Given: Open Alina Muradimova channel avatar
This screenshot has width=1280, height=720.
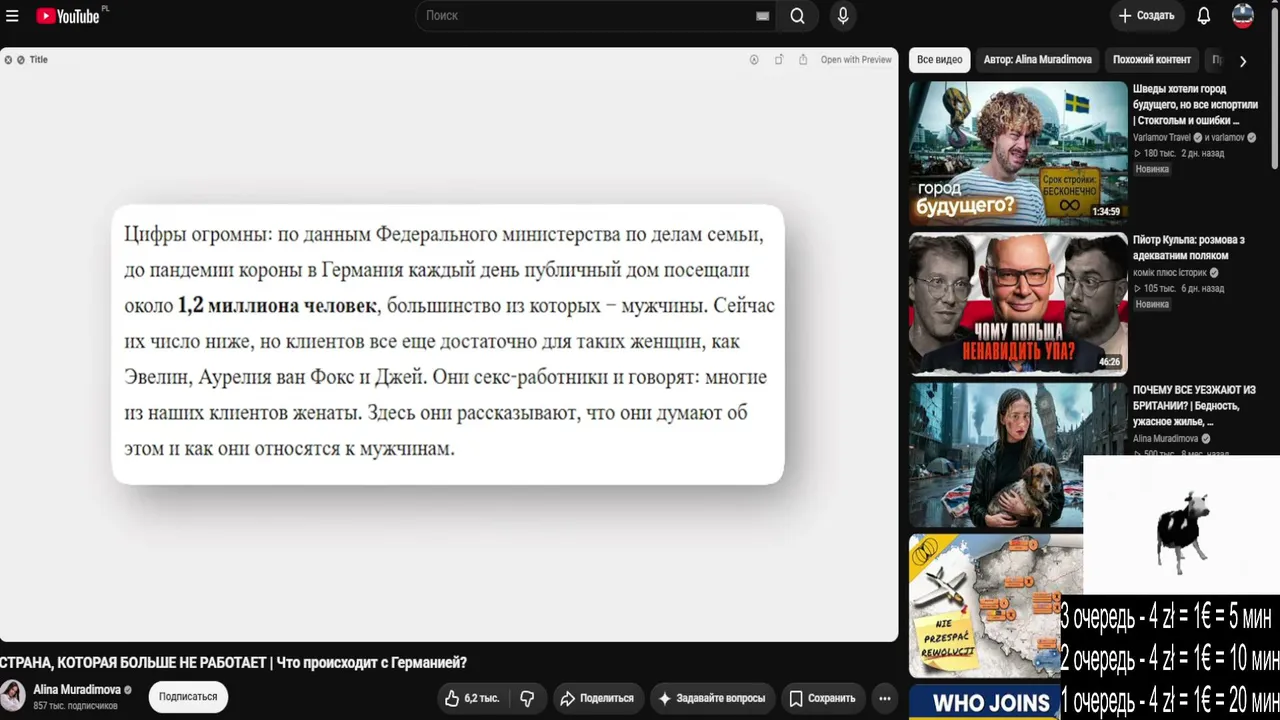Looking at the screenshot, I should coord(13,696).
